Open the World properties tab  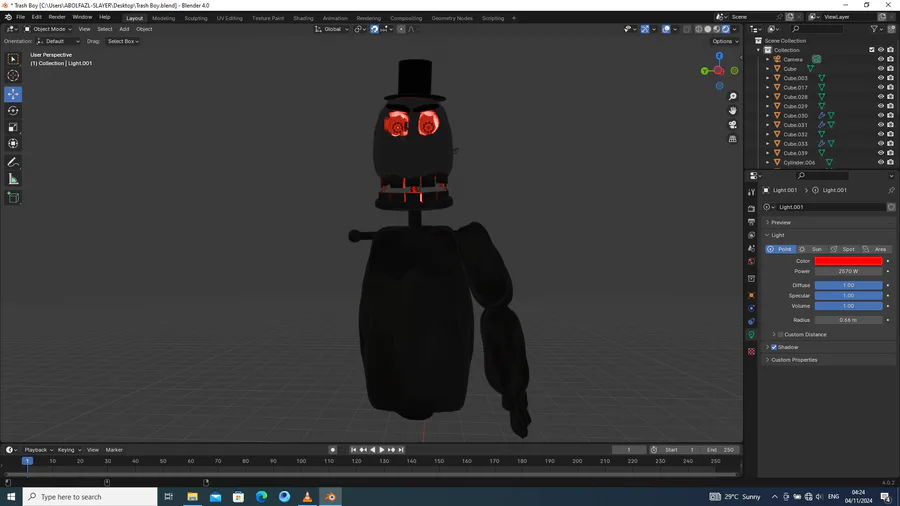point(751,262)
